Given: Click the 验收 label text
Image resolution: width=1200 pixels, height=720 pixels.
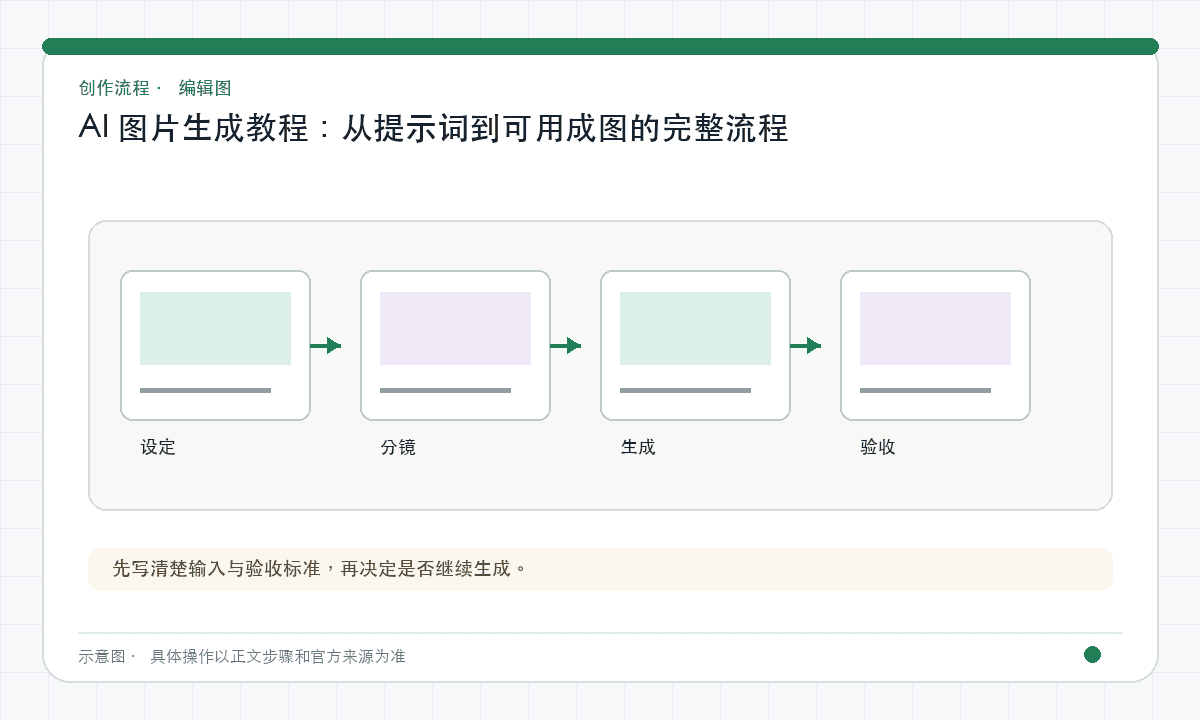Looking at the screenshot, I should point(878,447).
